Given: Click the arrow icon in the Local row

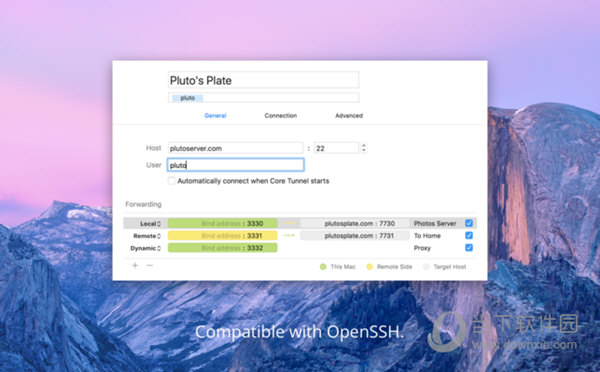Looking at the screenshot, I should 289,224.
